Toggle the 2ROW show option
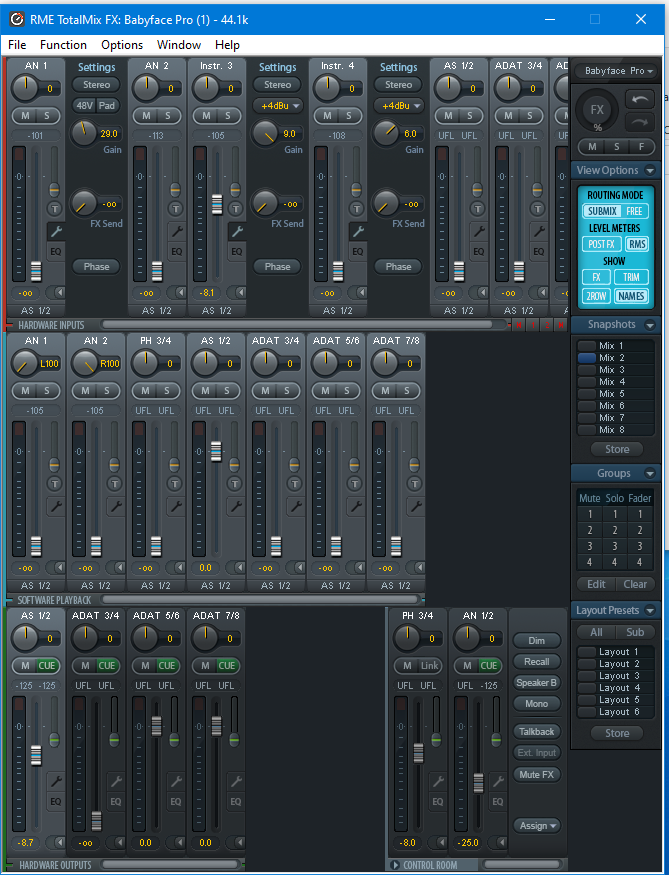669x875 pixels. 596,296
